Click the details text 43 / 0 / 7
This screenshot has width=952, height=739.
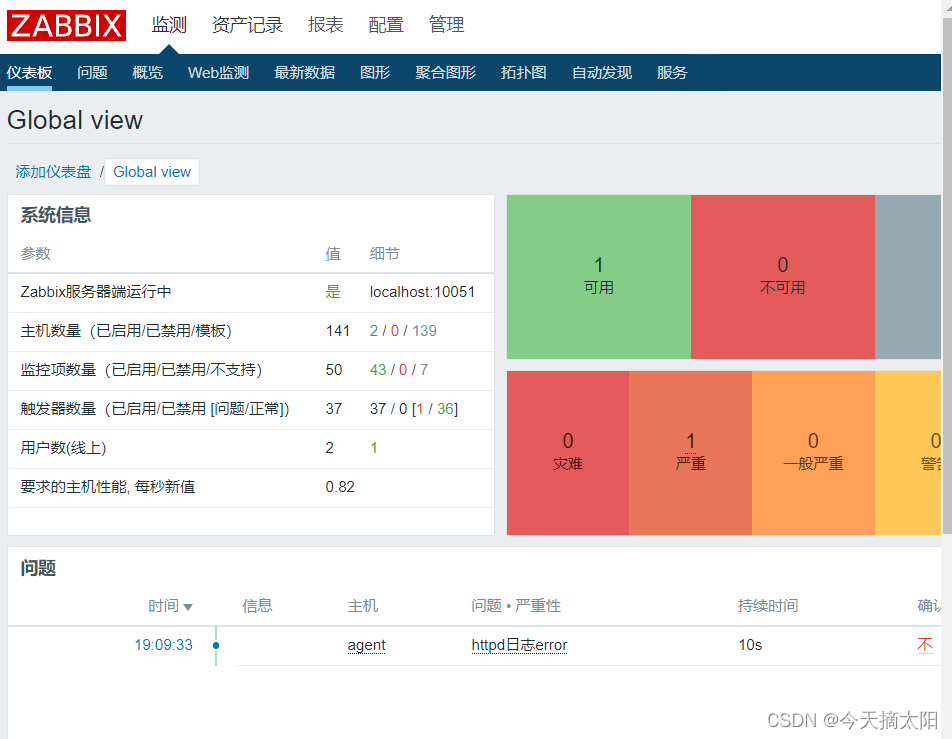point(399,370)
